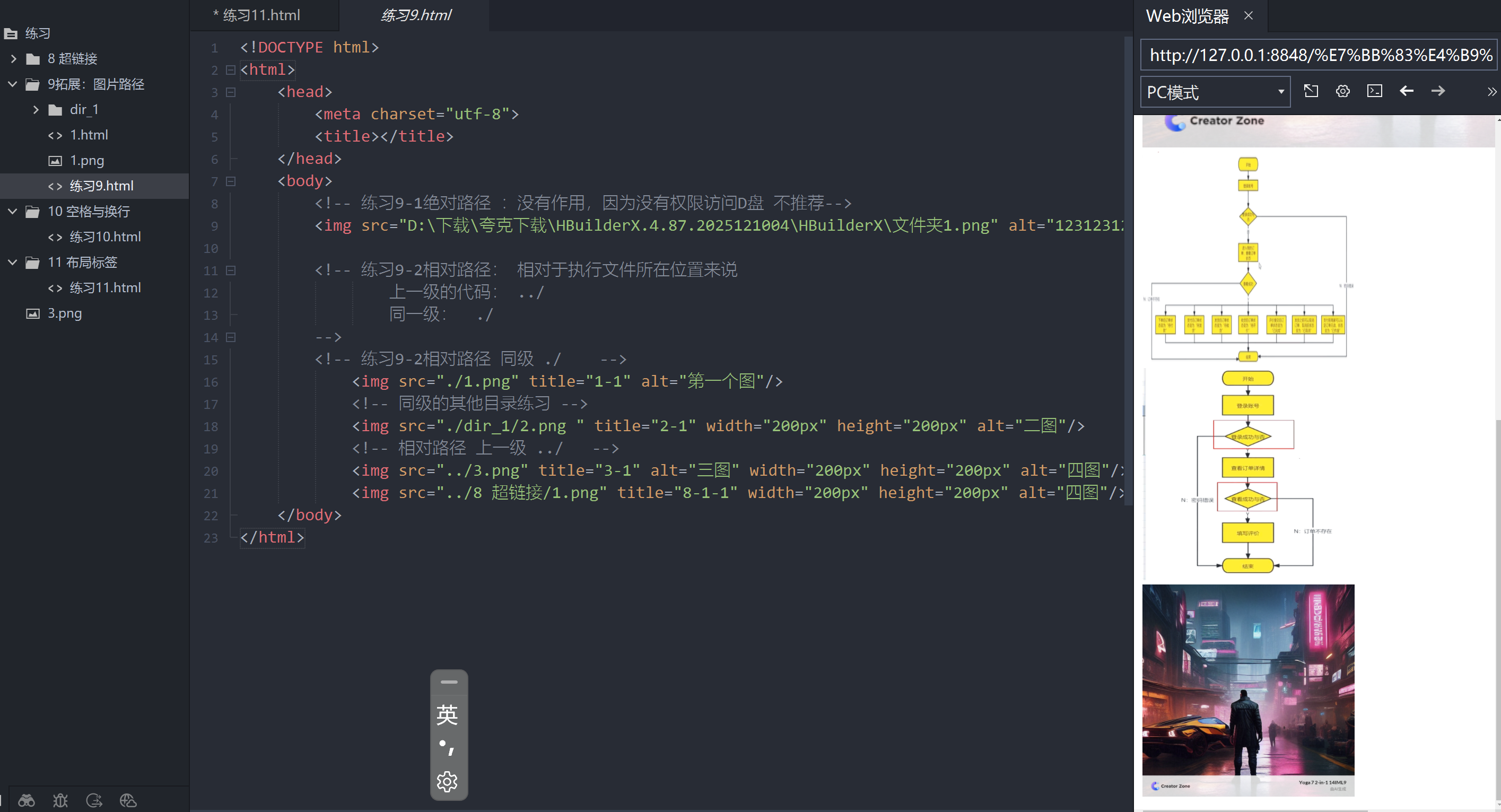Click the >> more tools button
This screenshot has height=812, width=1501.
pos(1491,91)
